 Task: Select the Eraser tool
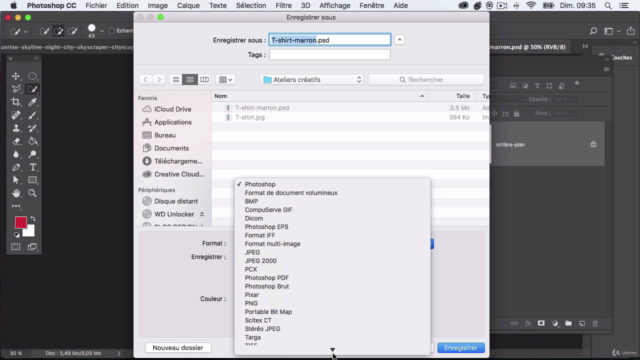pos(16,141)
